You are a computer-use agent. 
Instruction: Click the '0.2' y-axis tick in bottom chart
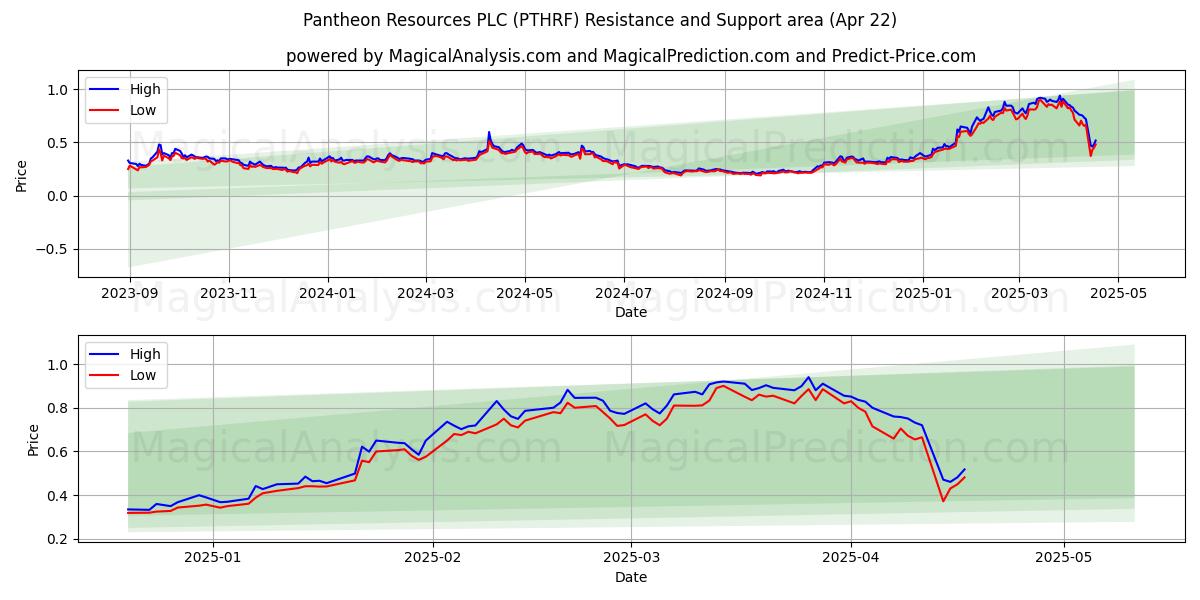tap(59, 539)
